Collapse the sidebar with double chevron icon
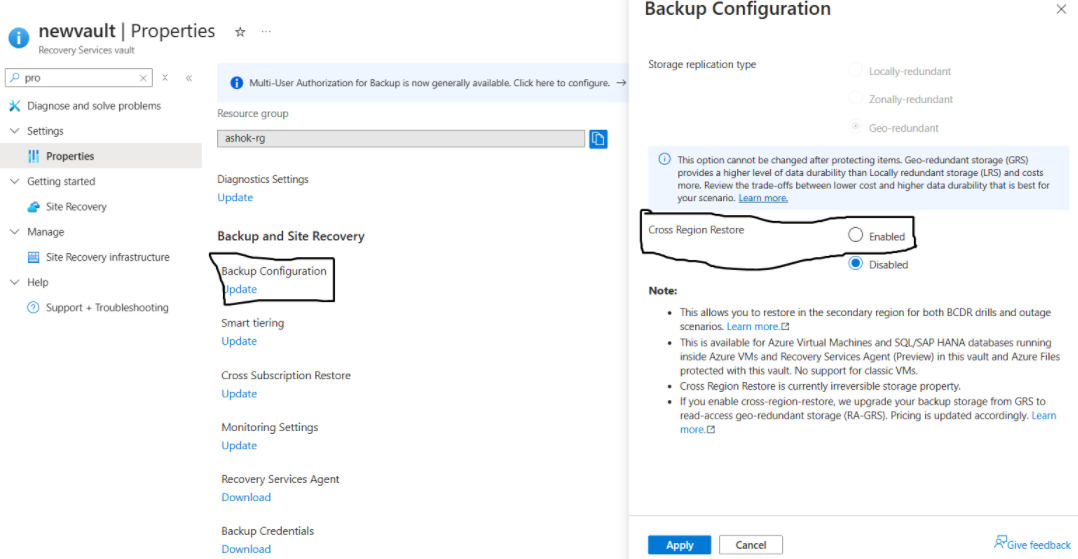This screenshot has height=559, width=1078. 188,78
